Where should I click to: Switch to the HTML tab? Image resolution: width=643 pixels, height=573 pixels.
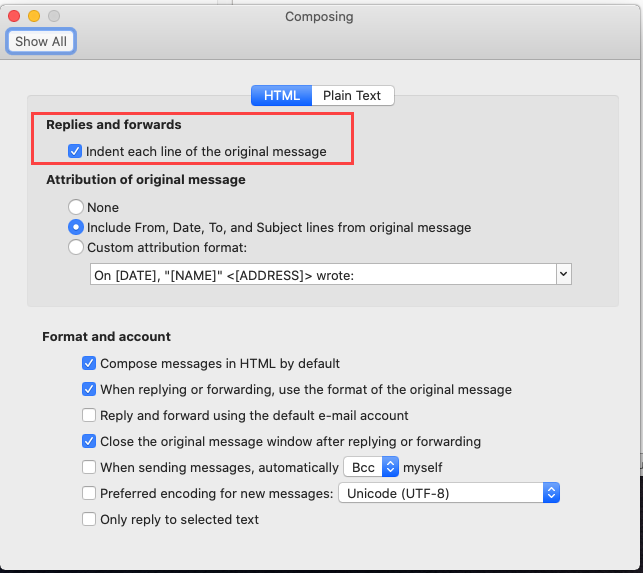(282, 95)
